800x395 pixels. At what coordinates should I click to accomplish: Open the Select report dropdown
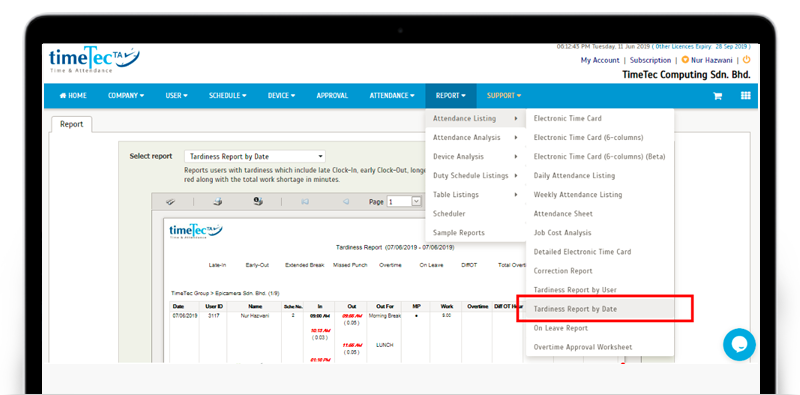coord(255,157)
